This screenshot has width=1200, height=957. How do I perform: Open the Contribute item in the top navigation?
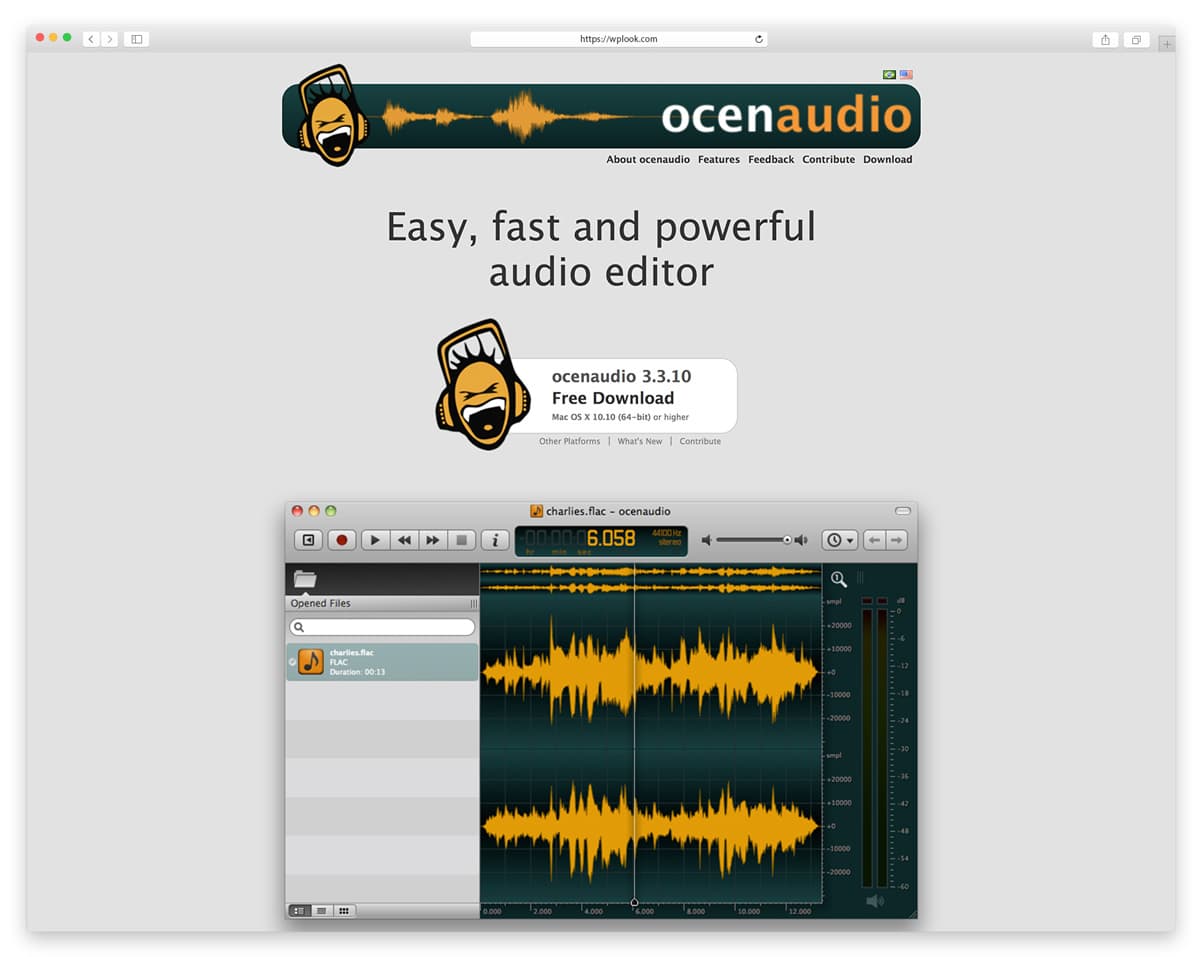click(x=828, y=159)
